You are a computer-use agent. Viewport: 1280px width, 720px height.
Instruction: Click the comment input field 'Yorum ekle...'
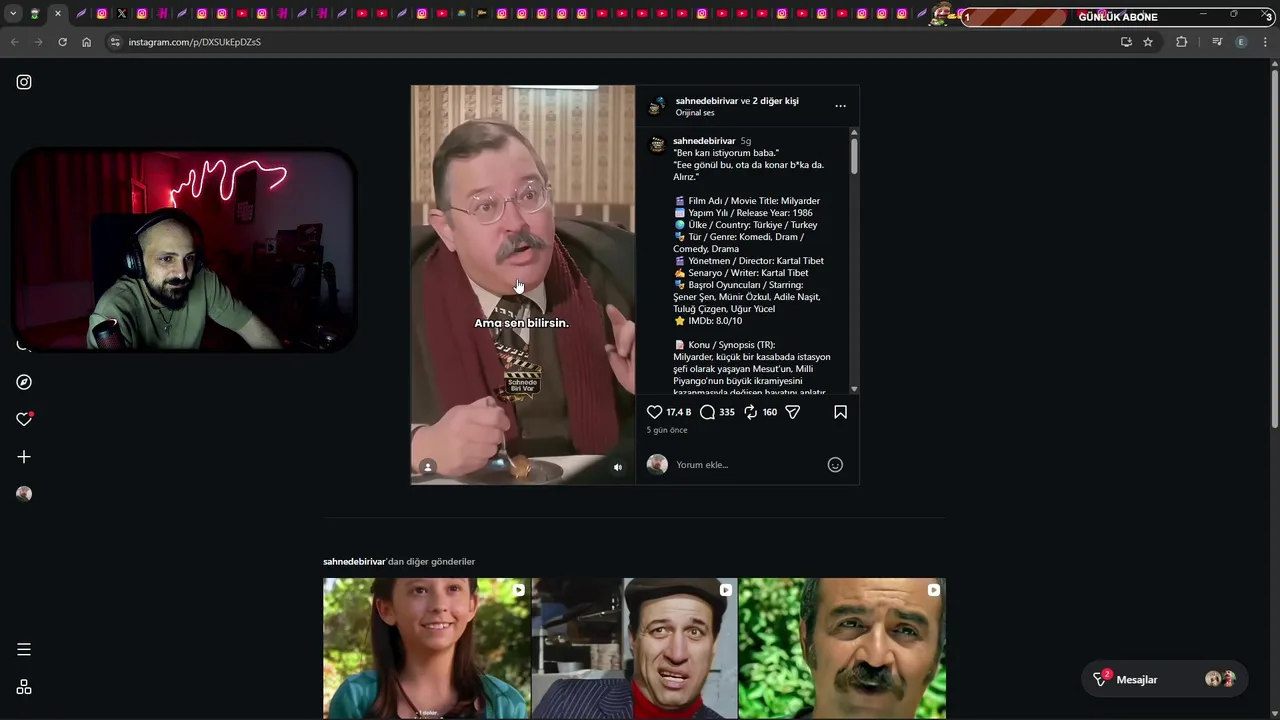point(748,465)
